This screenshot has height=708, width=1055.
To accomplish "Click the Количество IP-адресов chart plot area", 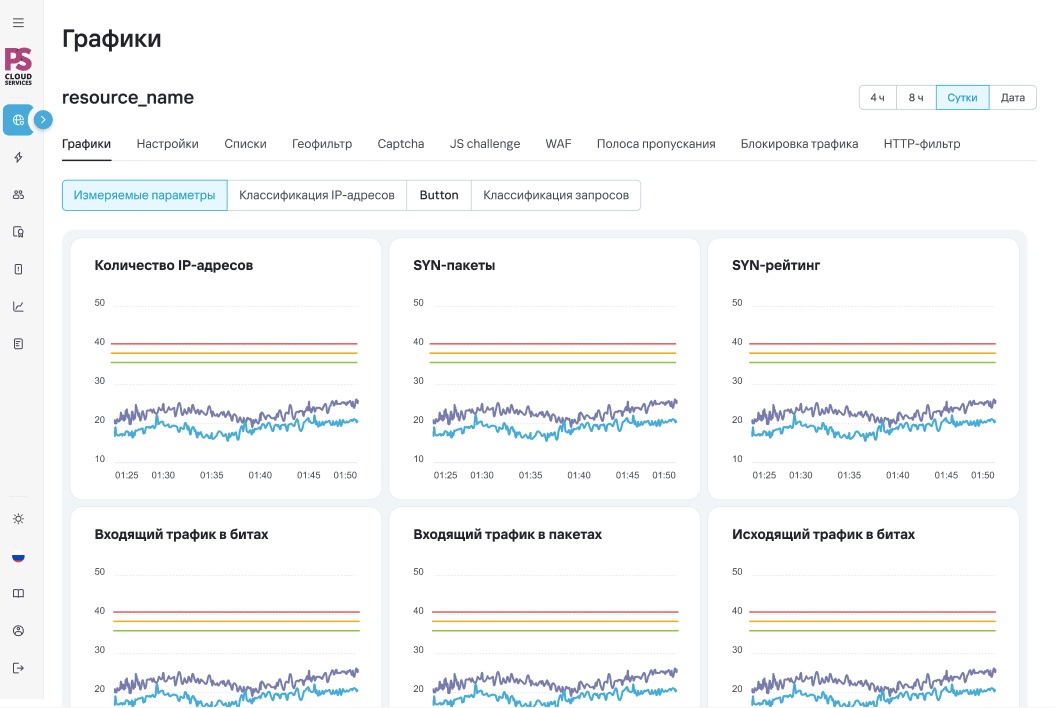I will click(x=235, y=384).
